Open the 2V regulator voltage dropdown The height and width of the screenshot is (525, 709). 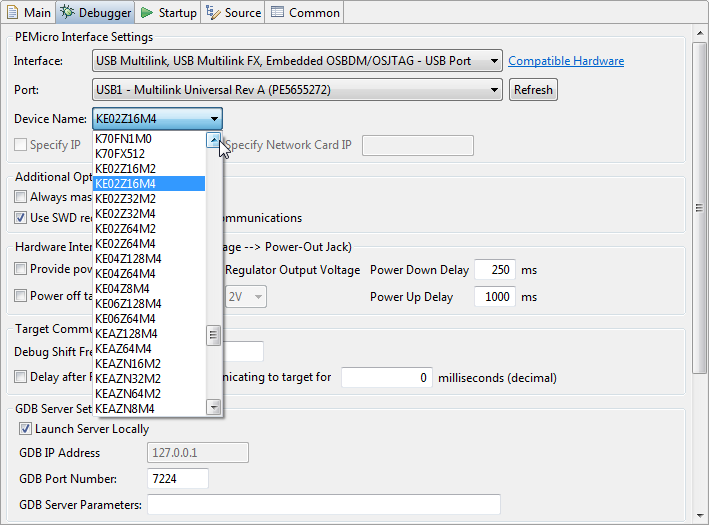[x=246, y=297]
